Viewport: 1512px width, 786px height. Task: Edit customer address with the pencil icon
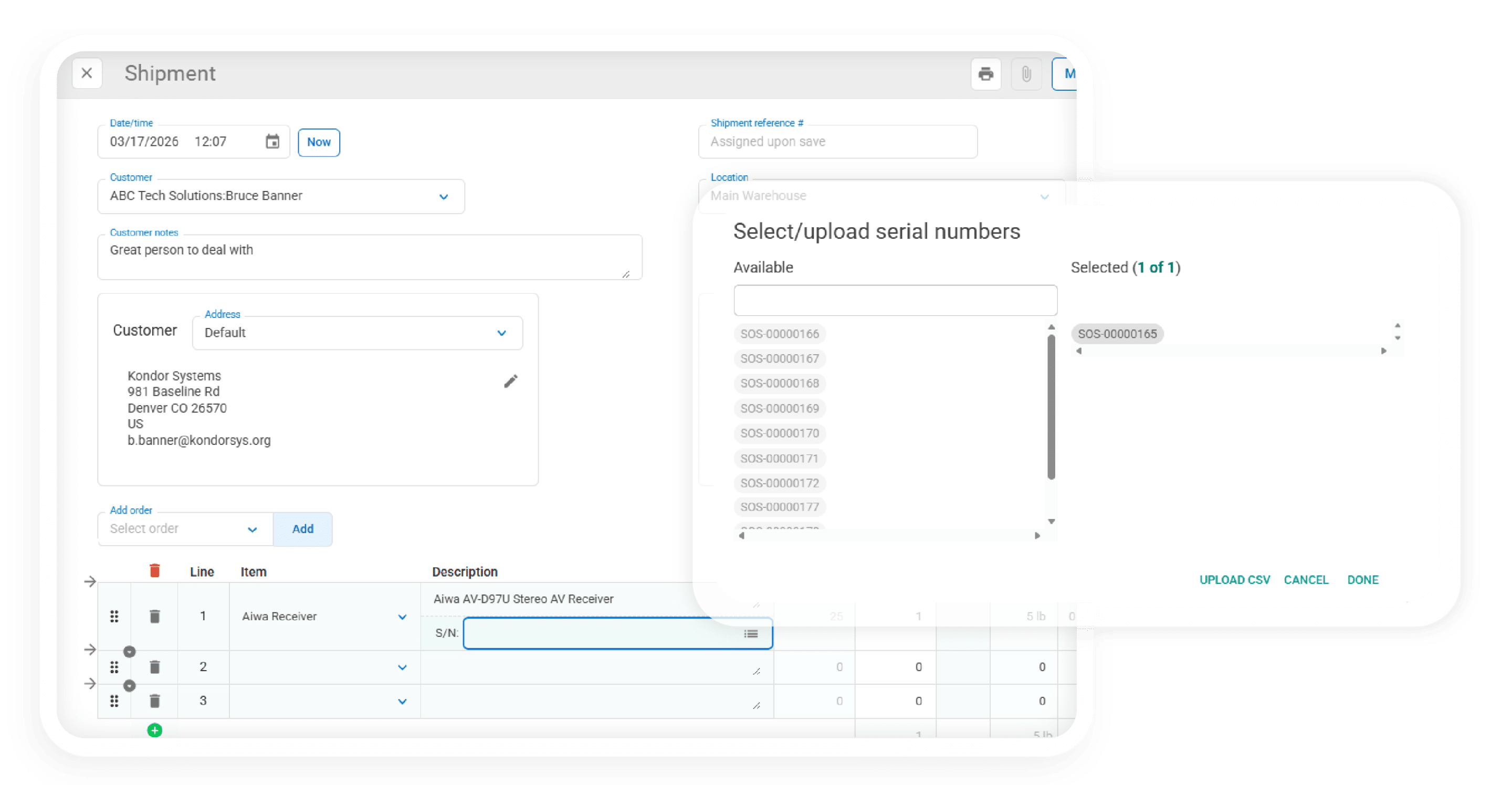point(511,381)
